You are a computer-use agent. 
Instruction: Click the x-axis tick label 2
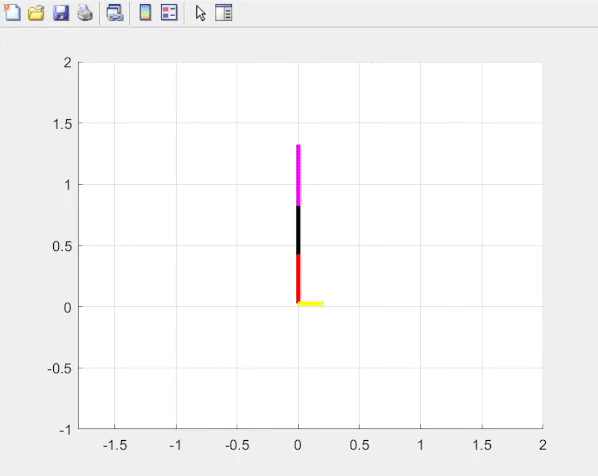(543, 445)
